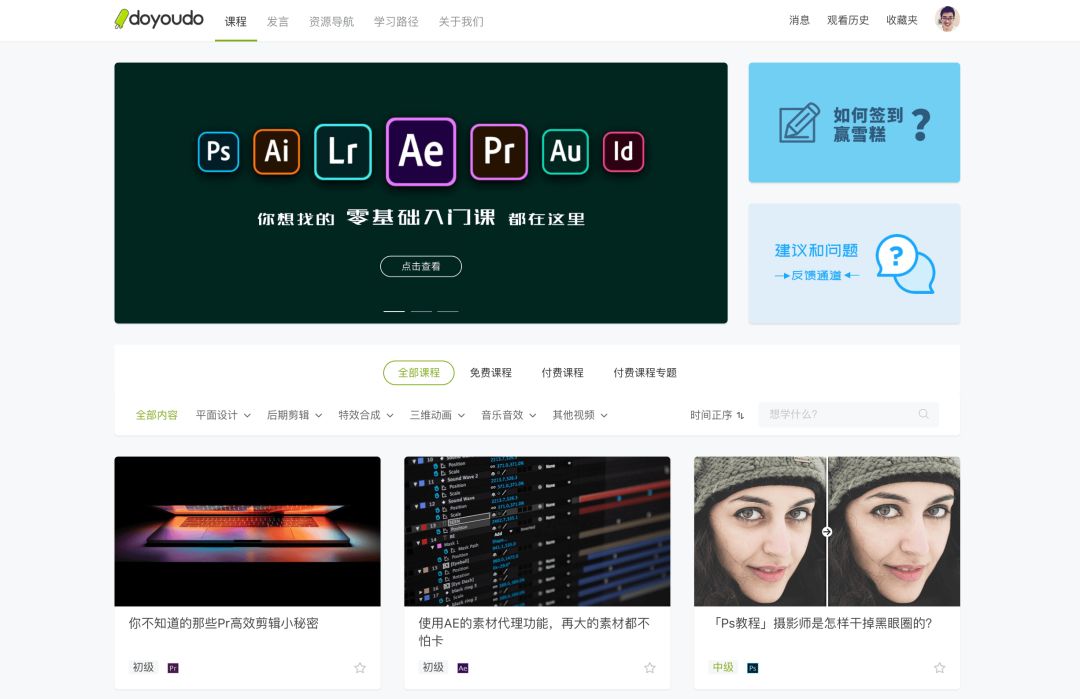Expand the 音乐音效 dropdown
Screen dimensions: 1080x699
coord(508,415)
